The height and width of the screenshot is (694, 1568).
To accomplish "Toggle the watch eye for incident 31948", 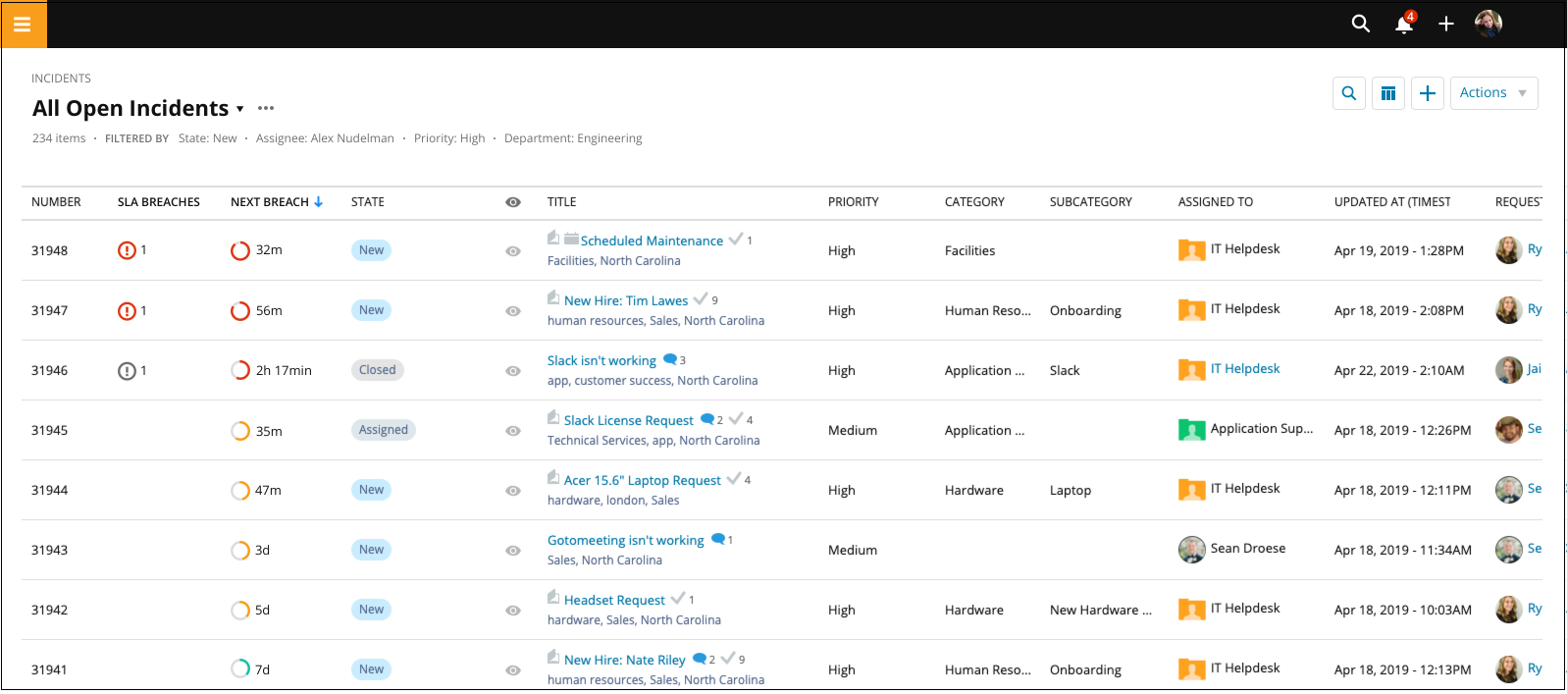I will click(x=512, y=251).
